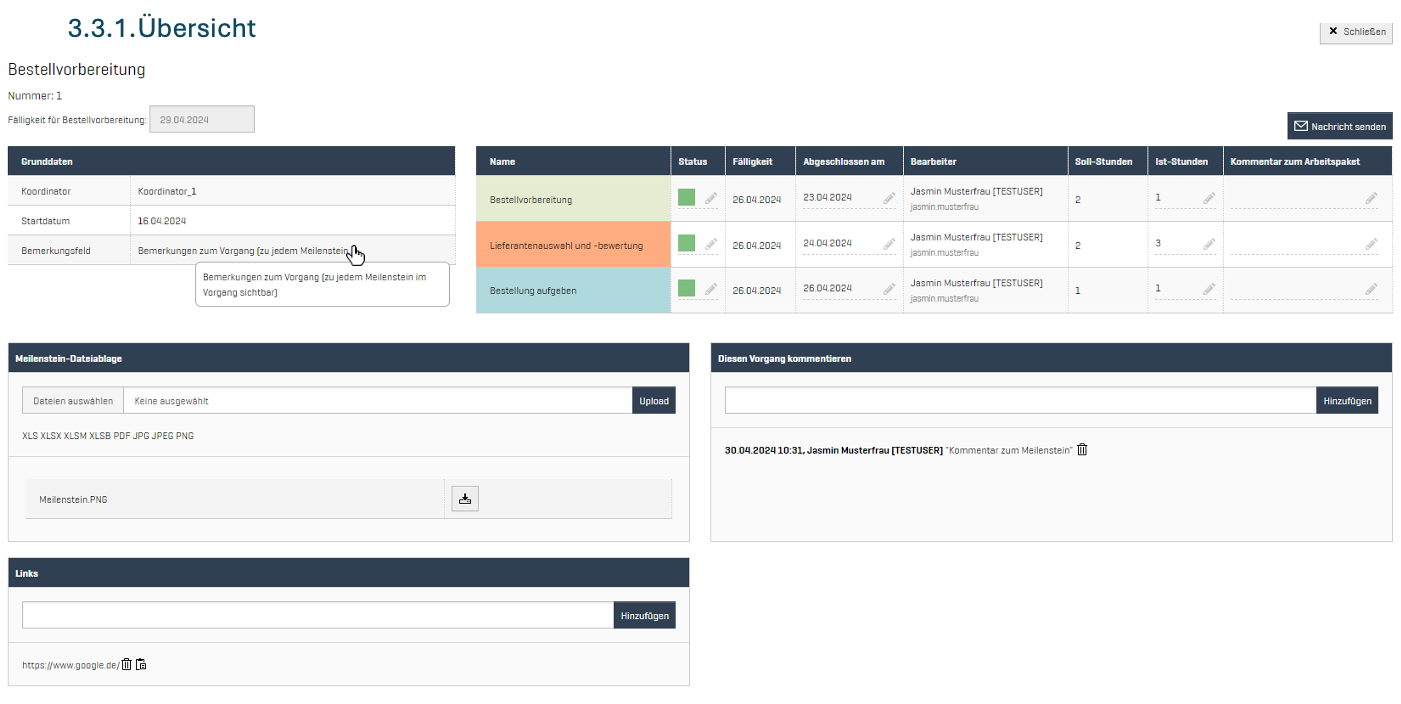Viewport: 1401px width, 704px height.
Task: Edit status pencil for Bestellung aufgeben row
Action: point(711,289)
